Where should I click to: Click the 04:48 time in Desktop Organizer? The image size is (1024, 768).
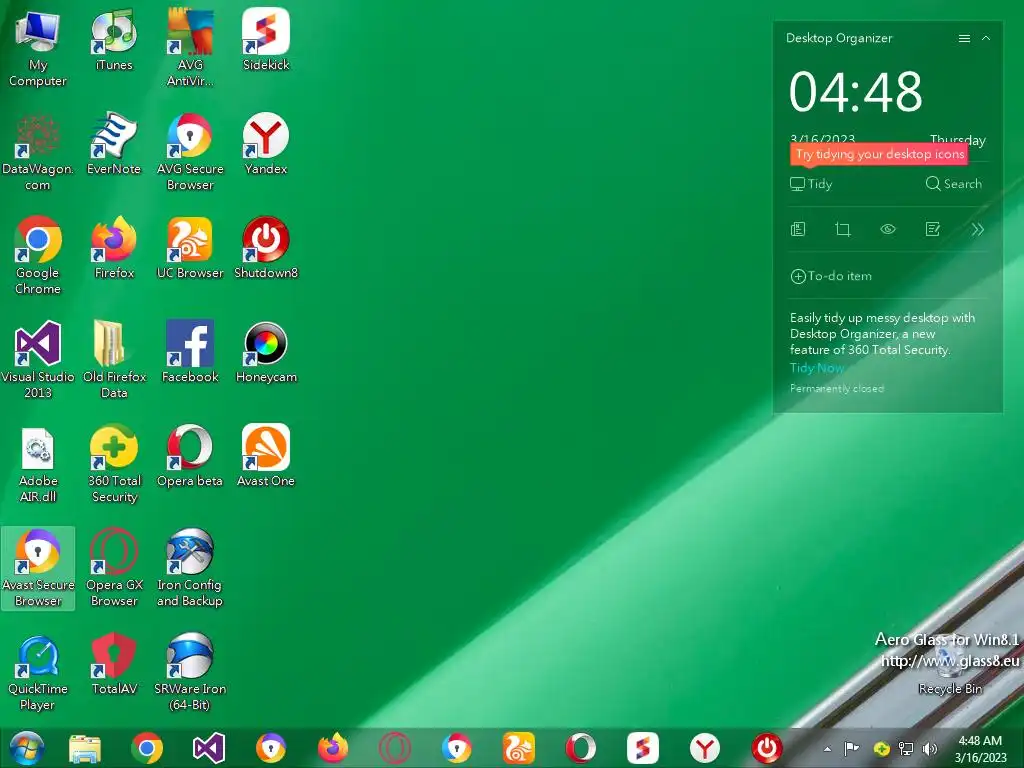coord(856,91)
